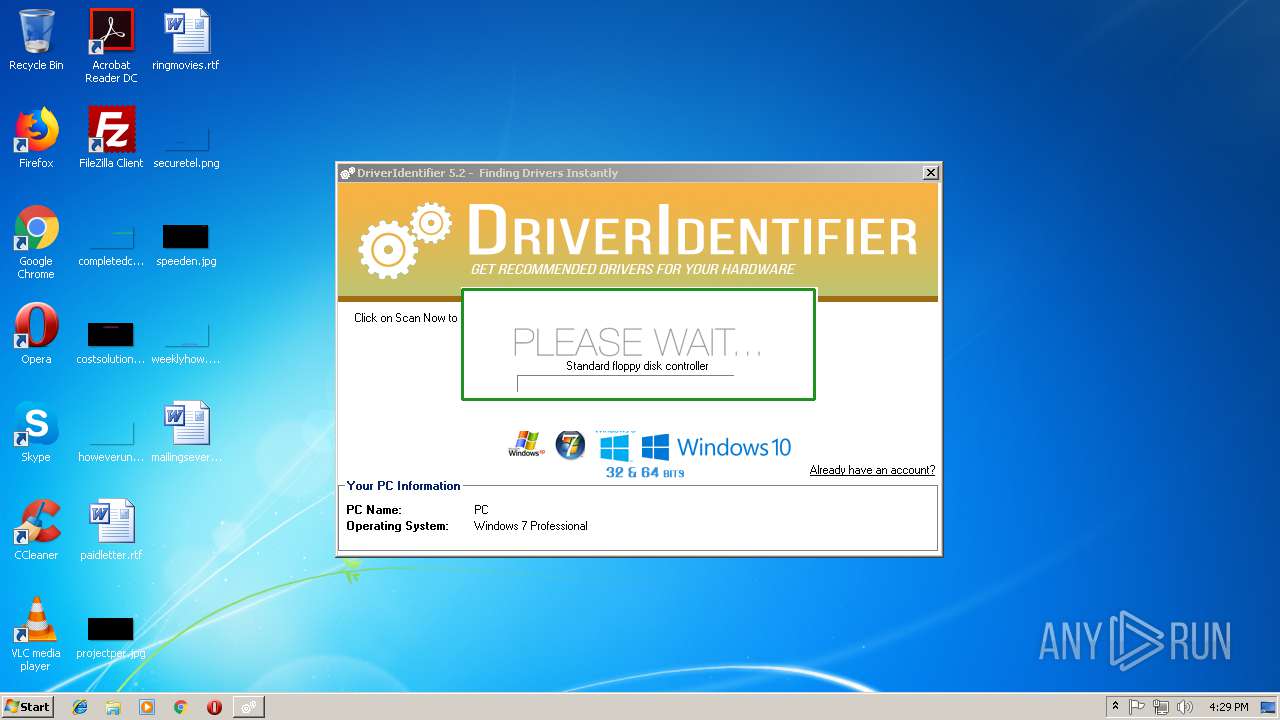Image resolution: width=1280 pixels, height=720 pixels.
Task: Open the Already have an account link
Action: (x=872, y=470)
